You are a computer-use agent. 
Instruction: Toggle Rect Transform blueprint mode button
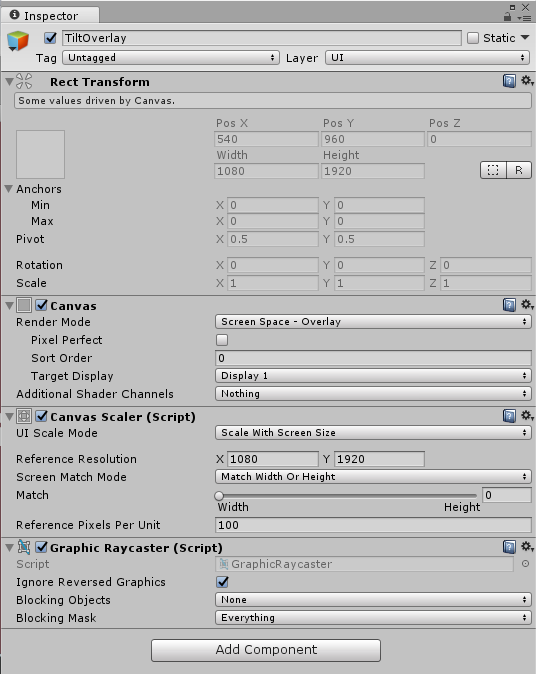(x=493, y=170)
